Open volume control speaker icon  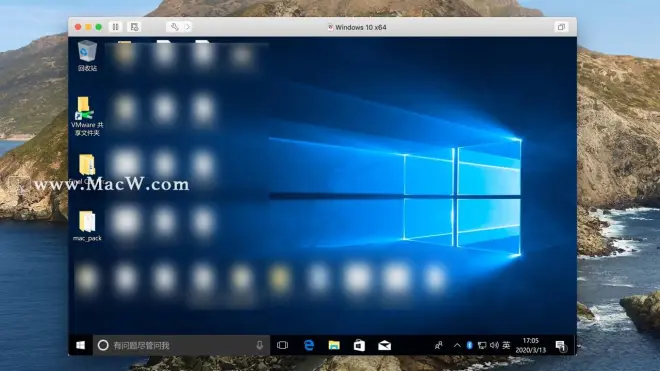coord(494,345)
